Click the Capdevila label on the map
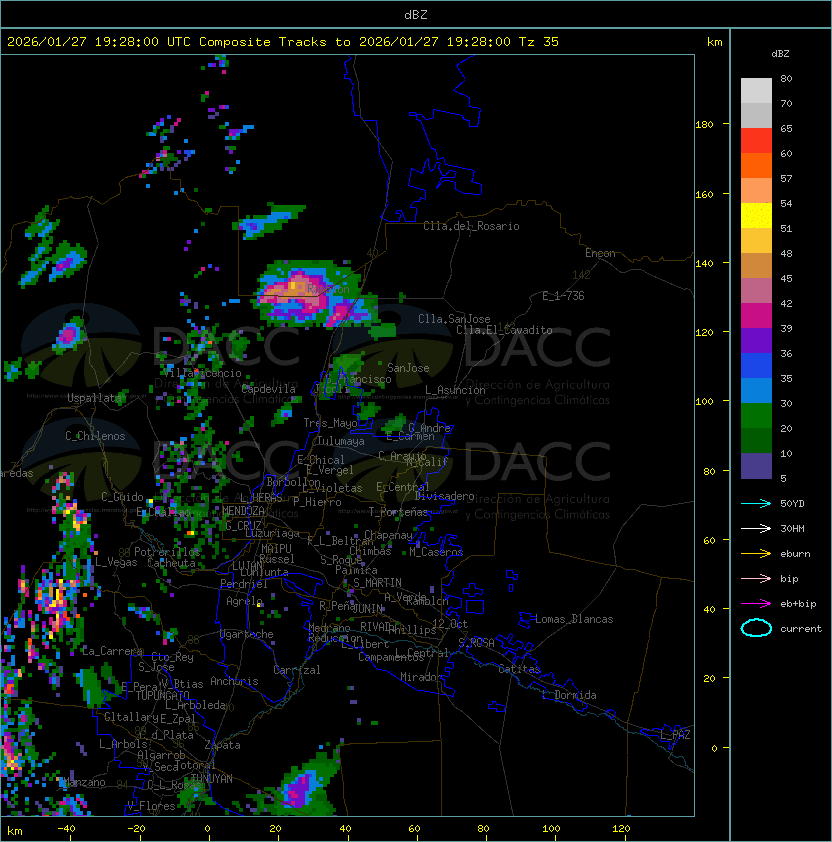The image size is (832, 842). click(x=269, y=389)
